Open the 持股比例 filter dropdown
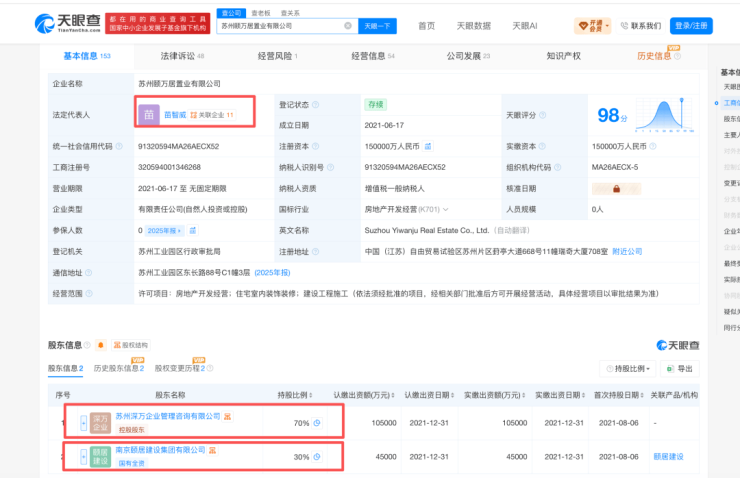The image size is (740, 478). tap(629, 369)
